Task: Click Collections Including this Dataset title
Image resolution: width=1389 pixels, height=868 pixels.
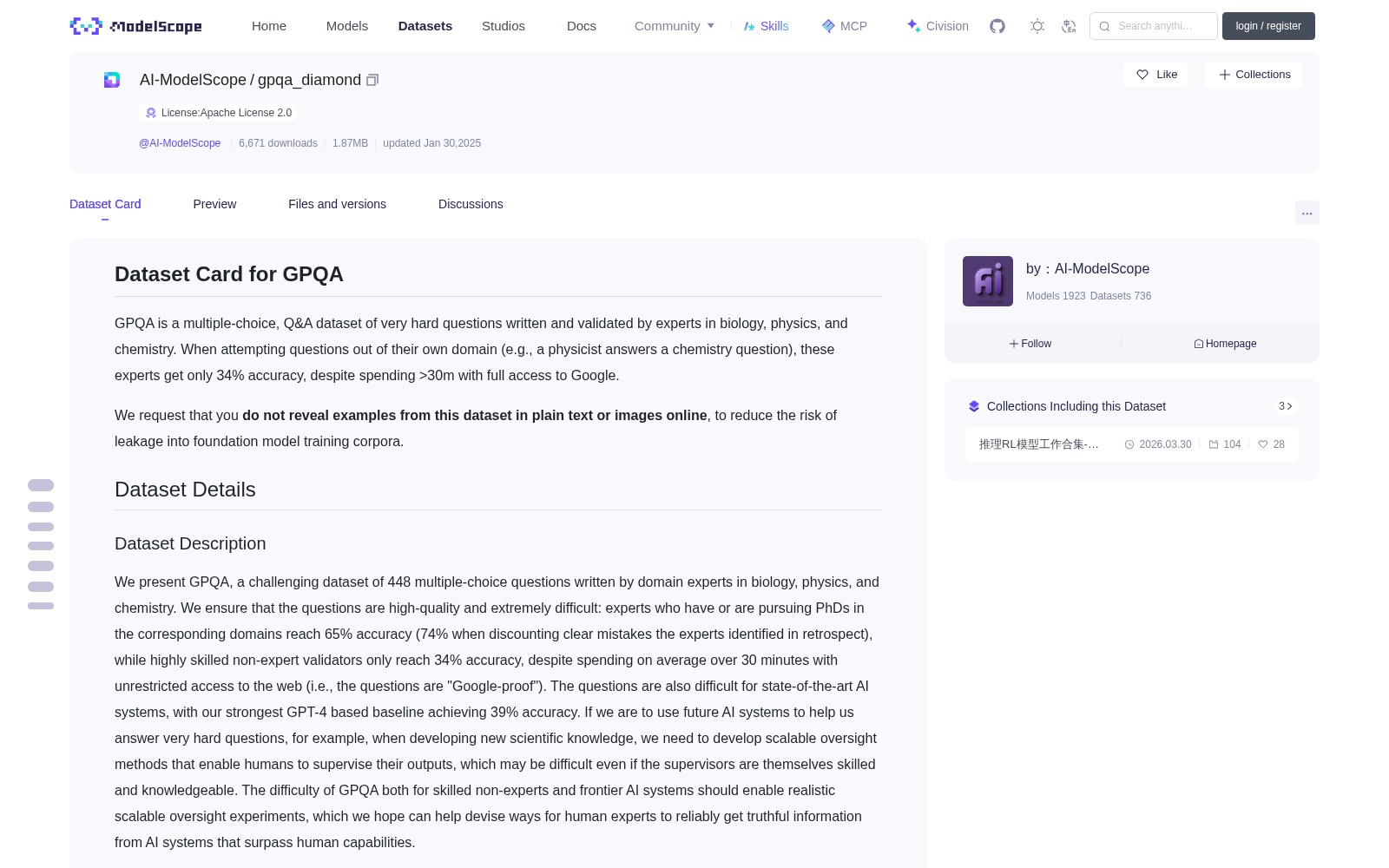Action: tap(1076, 406)
